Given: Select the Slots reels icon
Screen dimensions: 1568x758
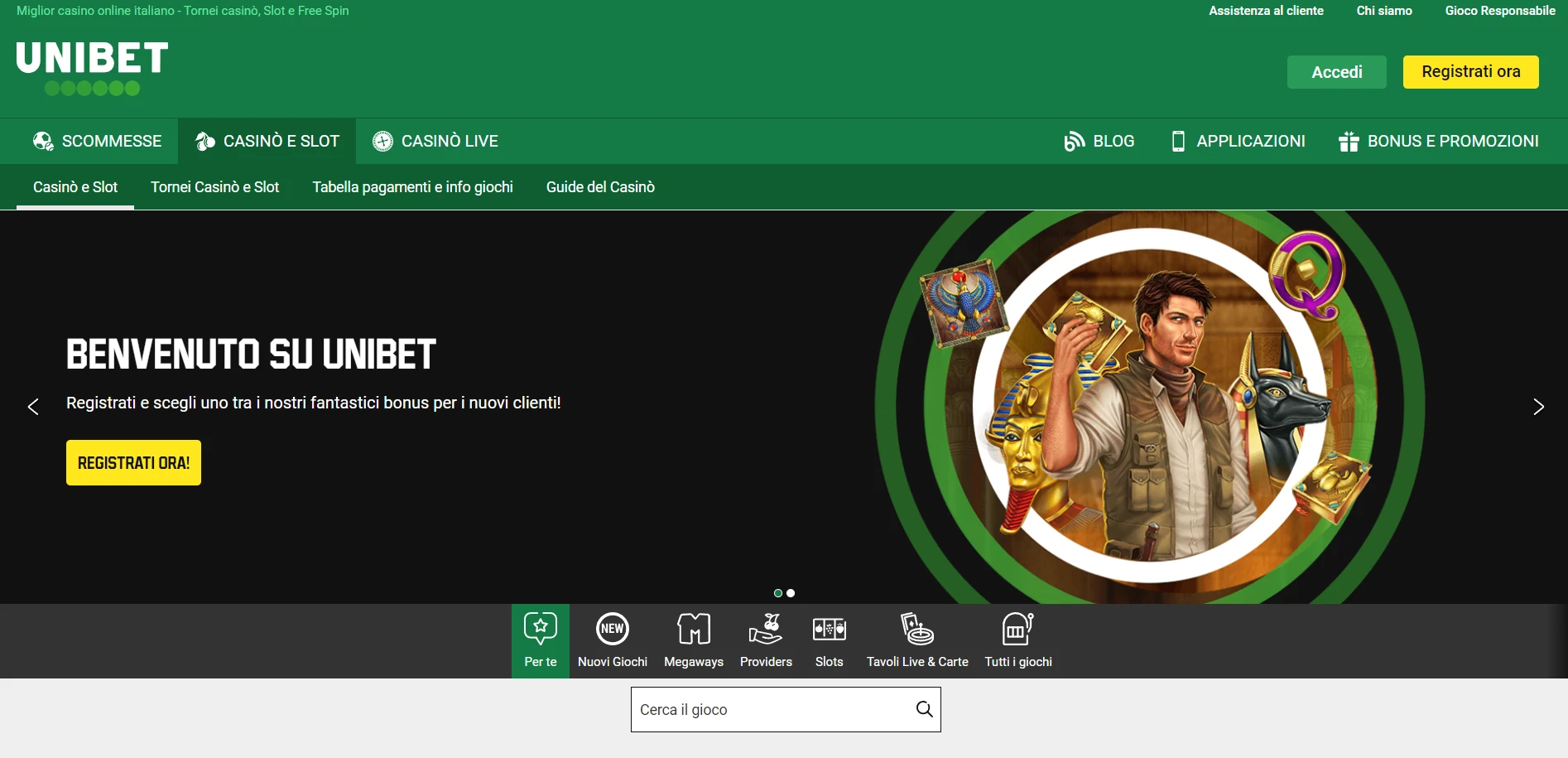Looking at the screenshot, I should [829, 629].
